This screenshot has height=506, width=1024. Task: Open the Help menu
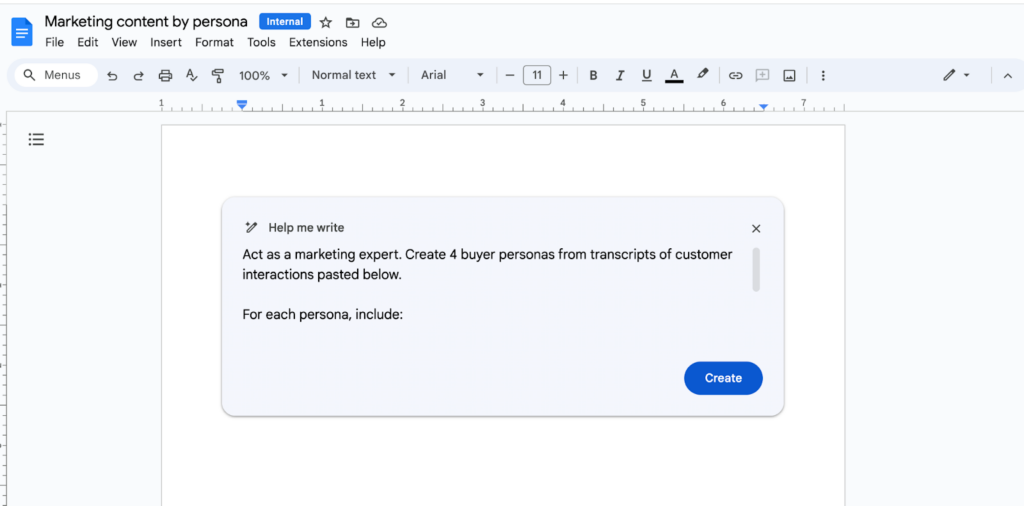[x=373, y=42]
